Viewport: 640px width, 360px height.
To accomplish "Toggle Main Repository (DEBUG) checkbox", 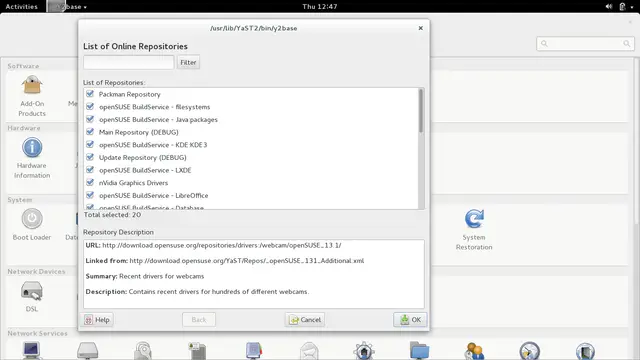I will click(x=90, y=132).
